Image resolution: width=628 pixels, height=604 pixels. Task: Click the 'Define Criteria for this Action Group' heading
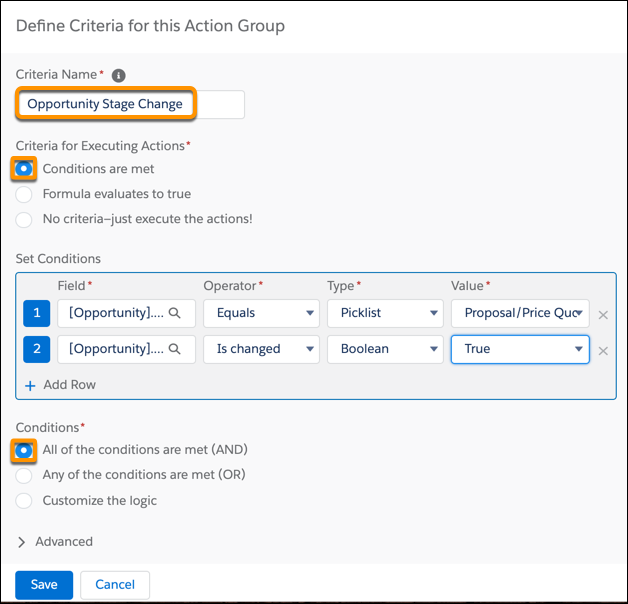click(150, 26)
